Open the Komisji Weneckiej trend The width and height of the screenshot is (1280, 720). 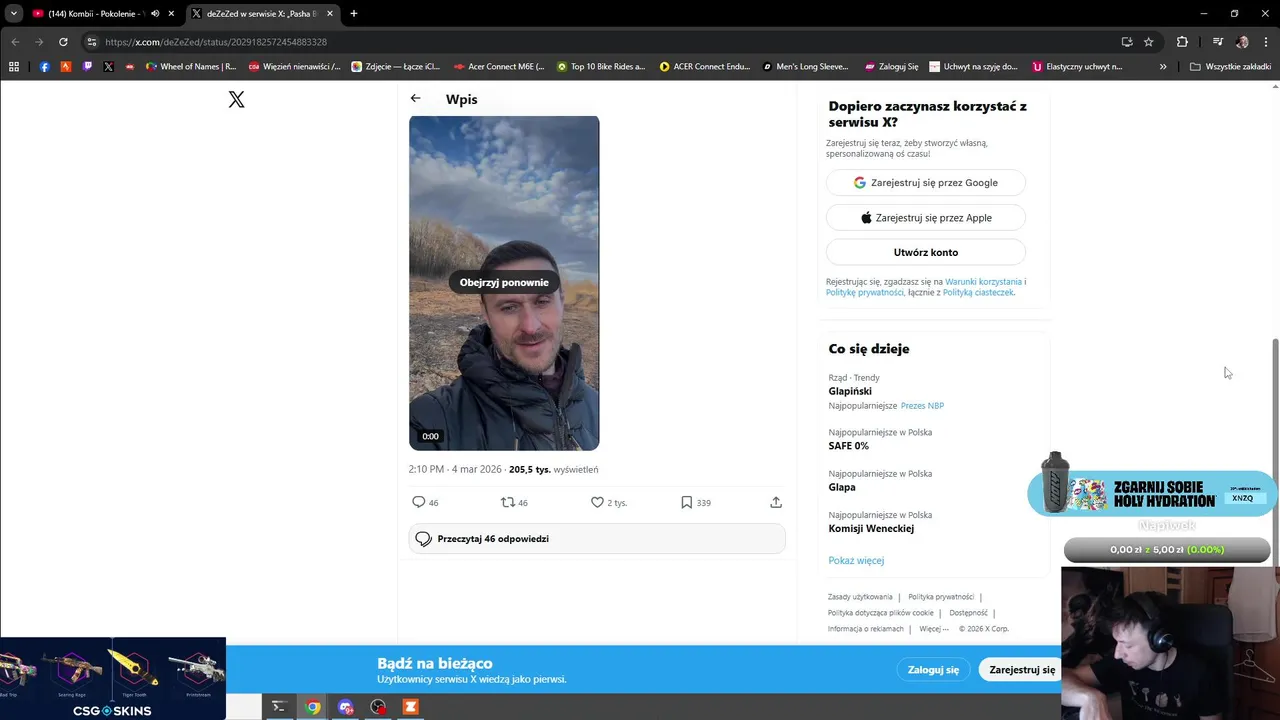point(871,528)
